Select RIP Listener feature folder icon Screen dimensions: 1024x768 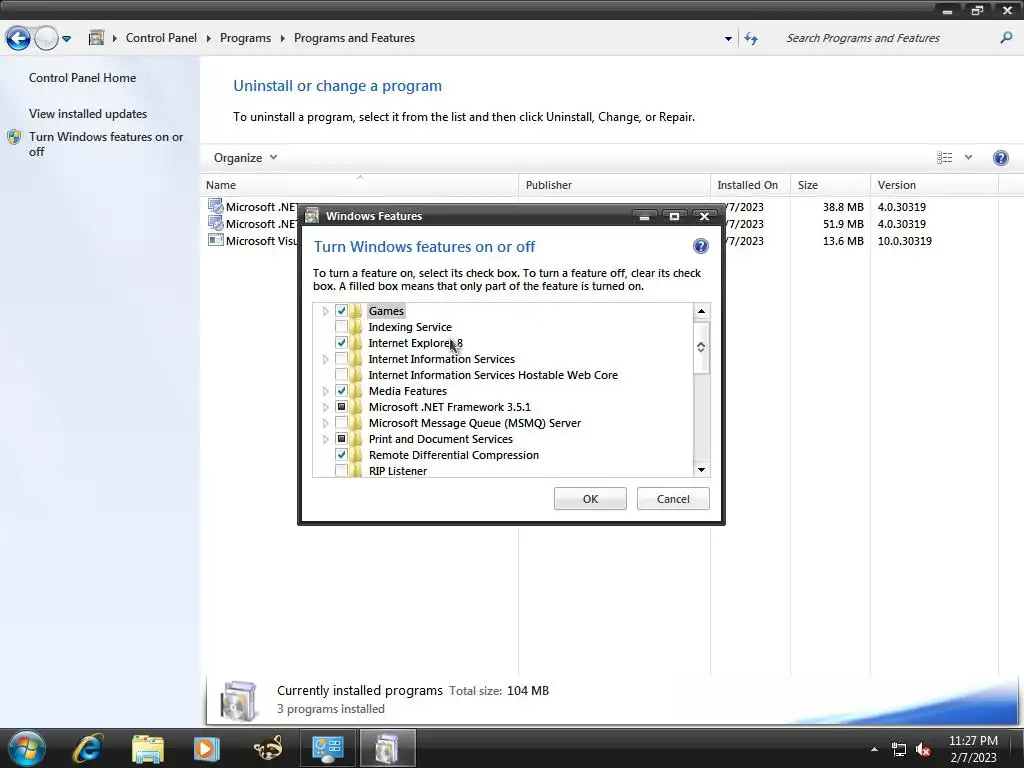356,471
